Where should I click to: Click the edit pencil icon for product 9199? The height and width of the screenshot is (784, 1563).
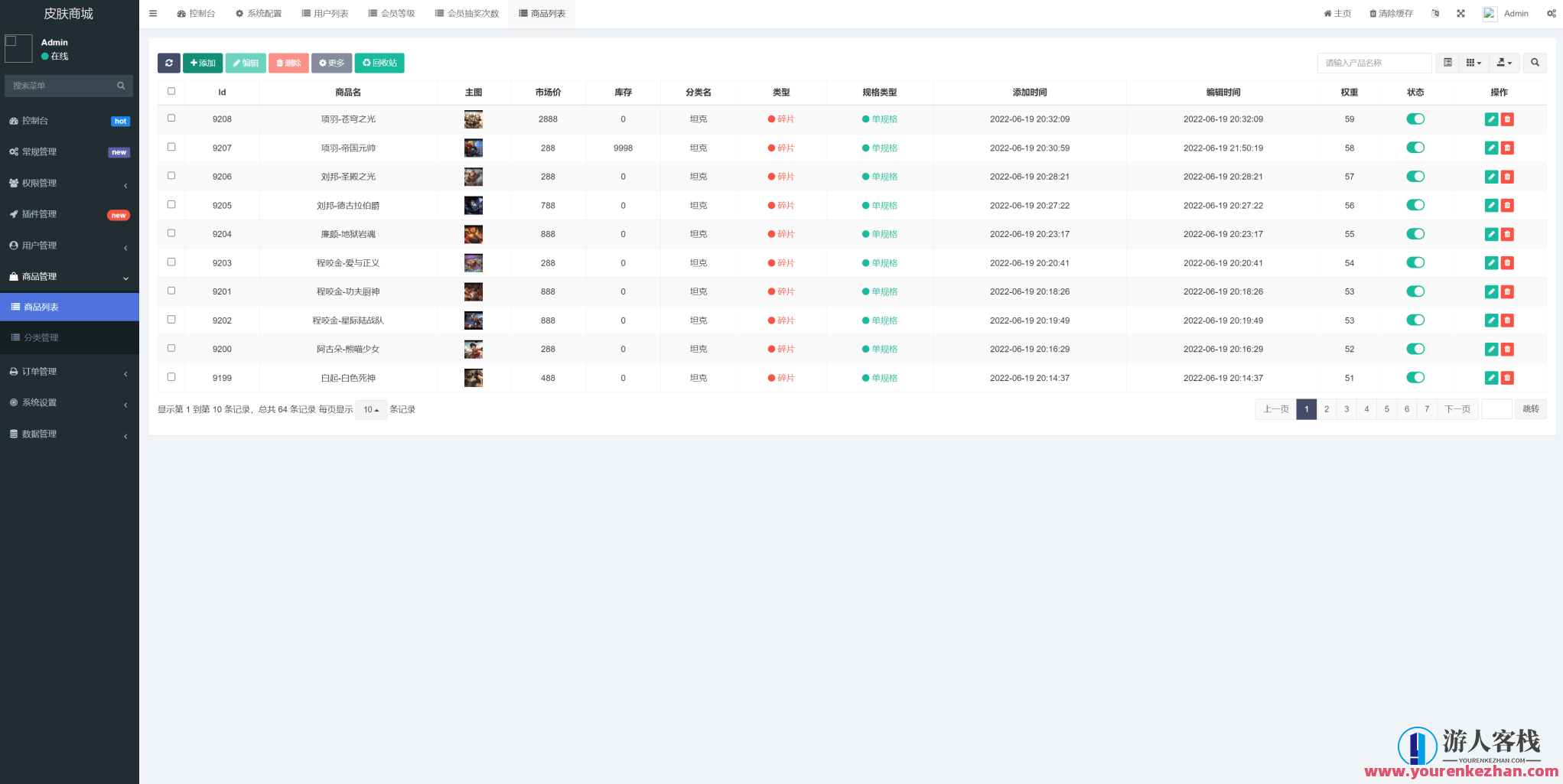point(1491,378)
